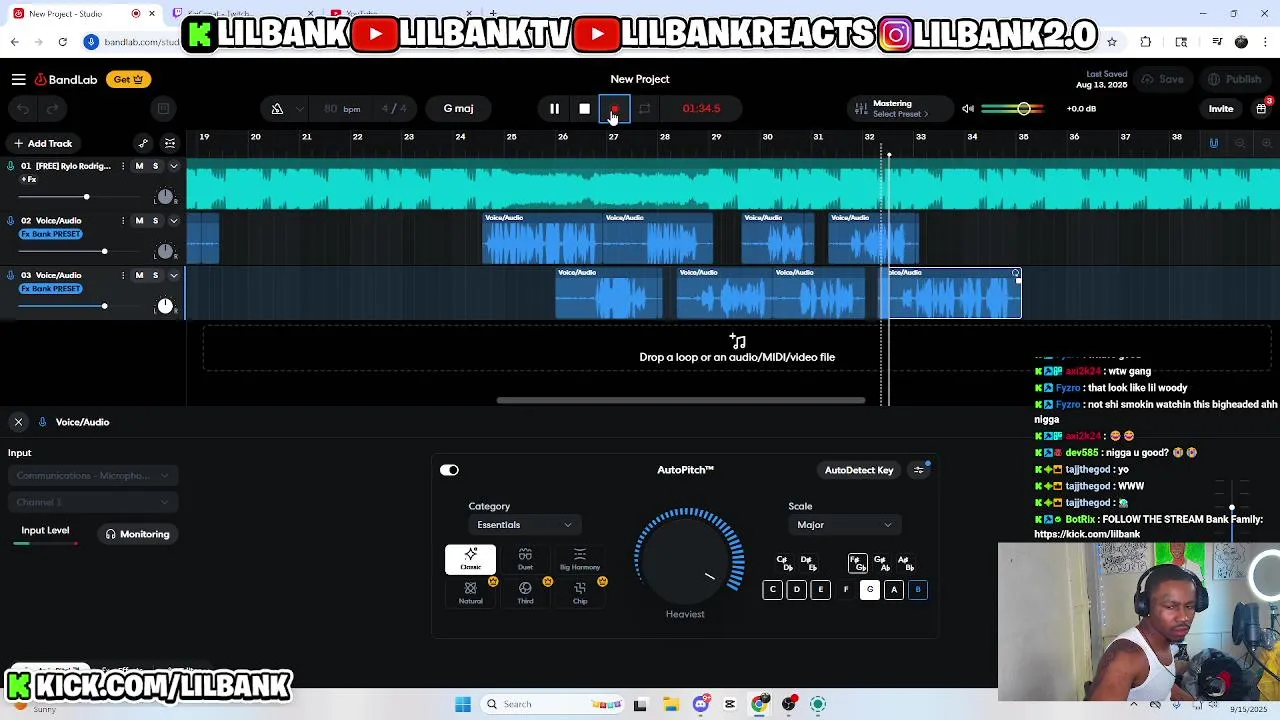Screen dimensions: 1280x720
Task: Open Fx Bank PRESET on track 02
Action: (x=50, y=234)
